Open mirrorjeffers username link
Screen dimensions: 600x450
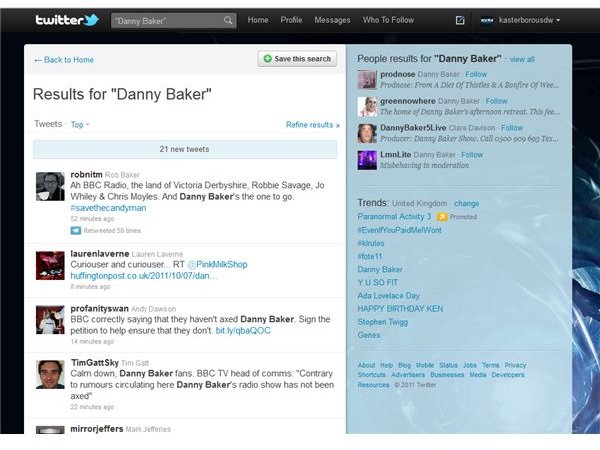tap(97, 429)
